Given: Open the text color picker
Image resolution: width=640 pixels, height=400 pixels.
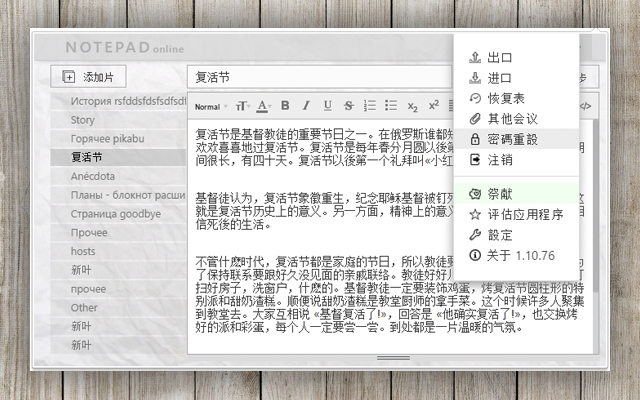Looking at the screenshot, I should click(263, 106).
